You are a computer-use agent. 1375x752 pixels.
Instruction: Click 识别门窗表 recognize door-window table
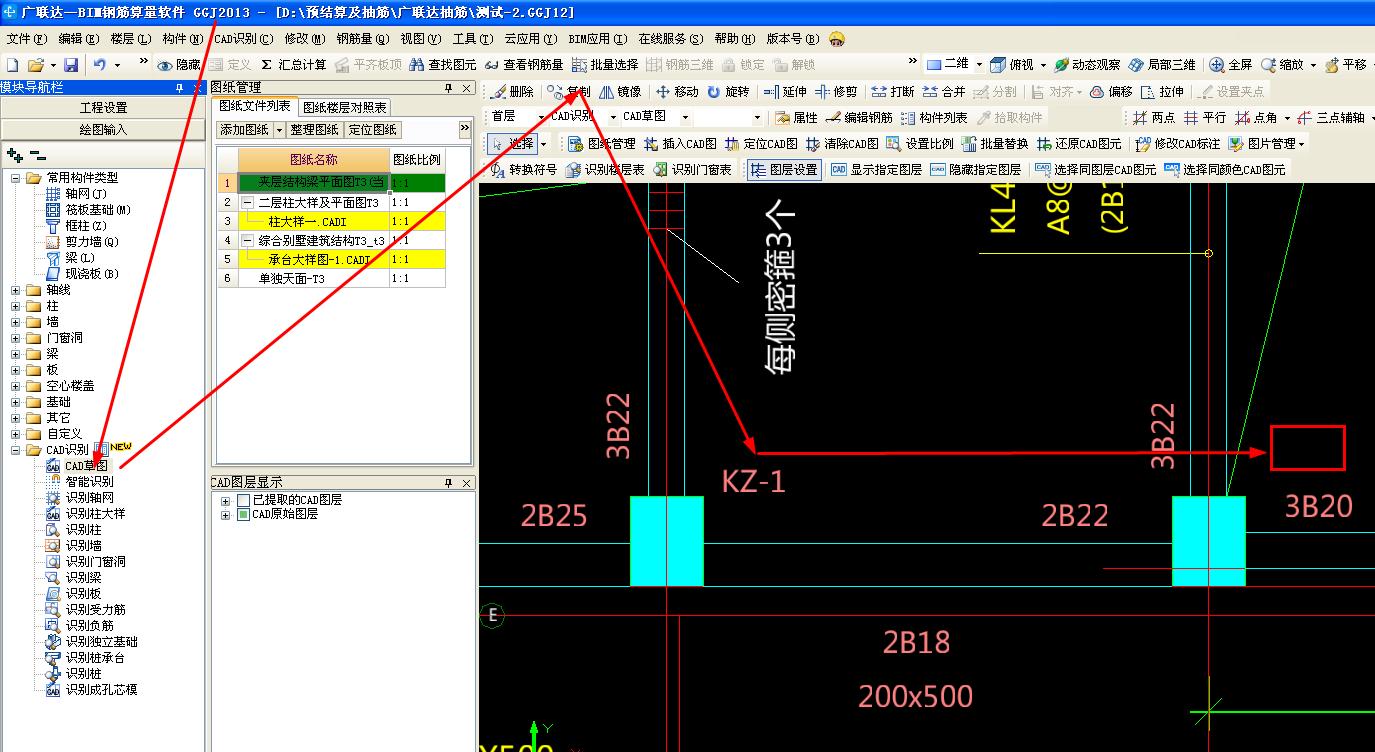(x=693, y=169)
